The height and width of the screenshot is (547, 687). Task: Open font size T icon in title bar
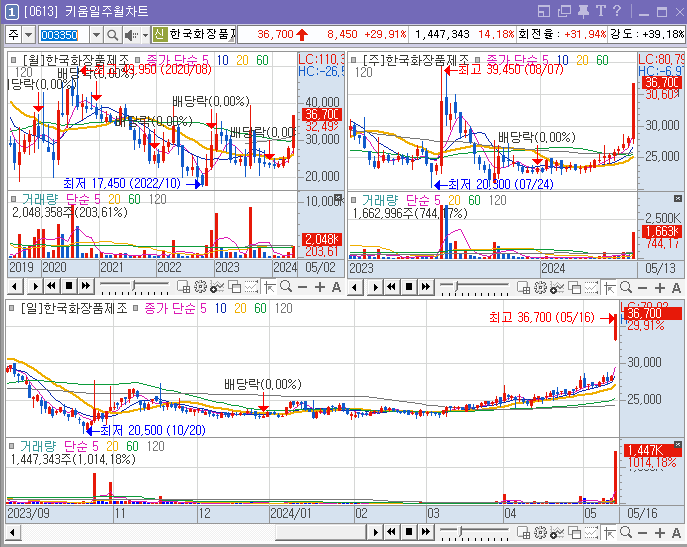[x=601, y=11]
